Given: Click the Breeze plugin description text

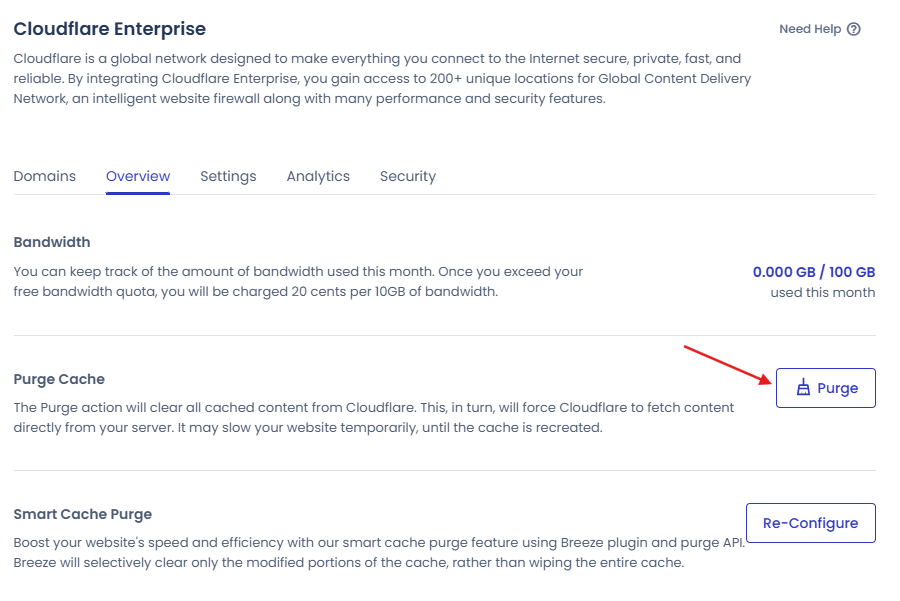Looking at the screenshot, I should pyautogui.click(x=379, y=552).
